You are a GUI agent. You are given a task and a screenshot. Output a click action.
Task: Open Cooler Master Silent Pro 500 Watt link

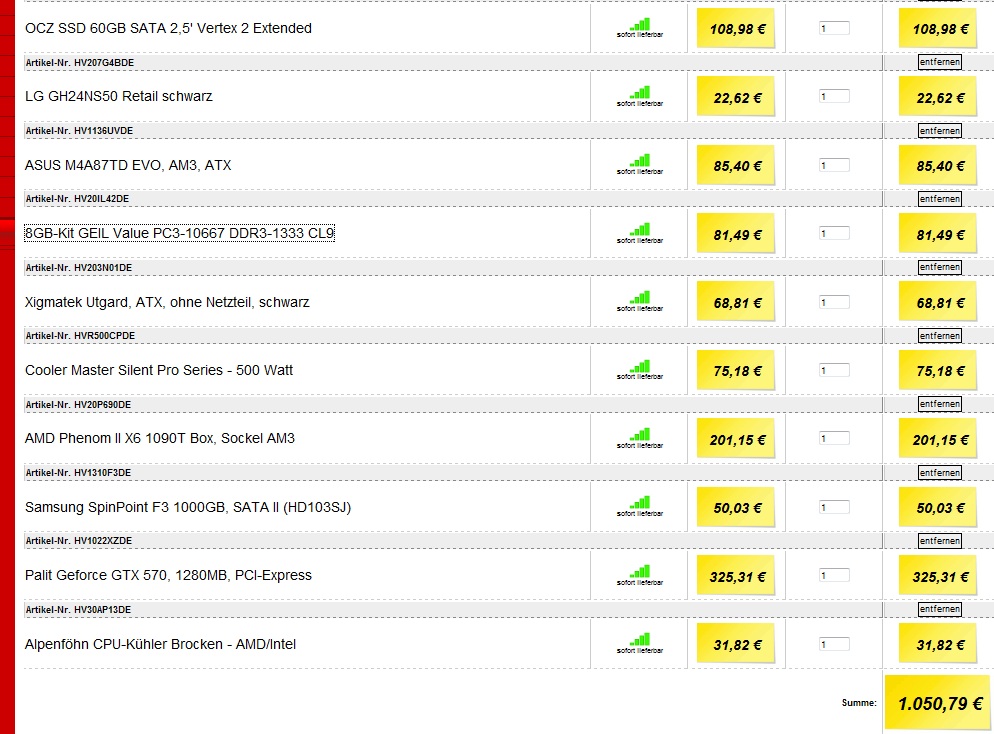pos(159,370)
